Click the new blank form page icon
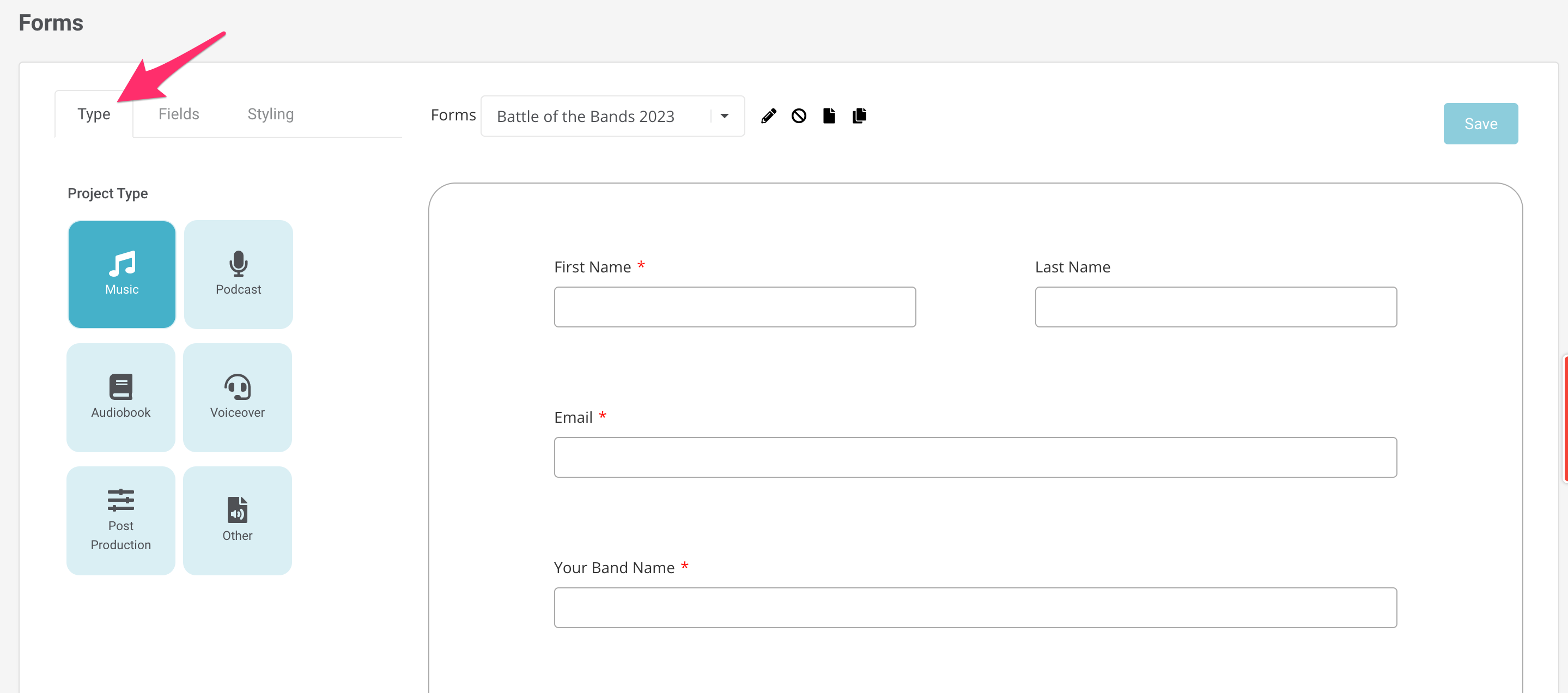 pos(829,115)
